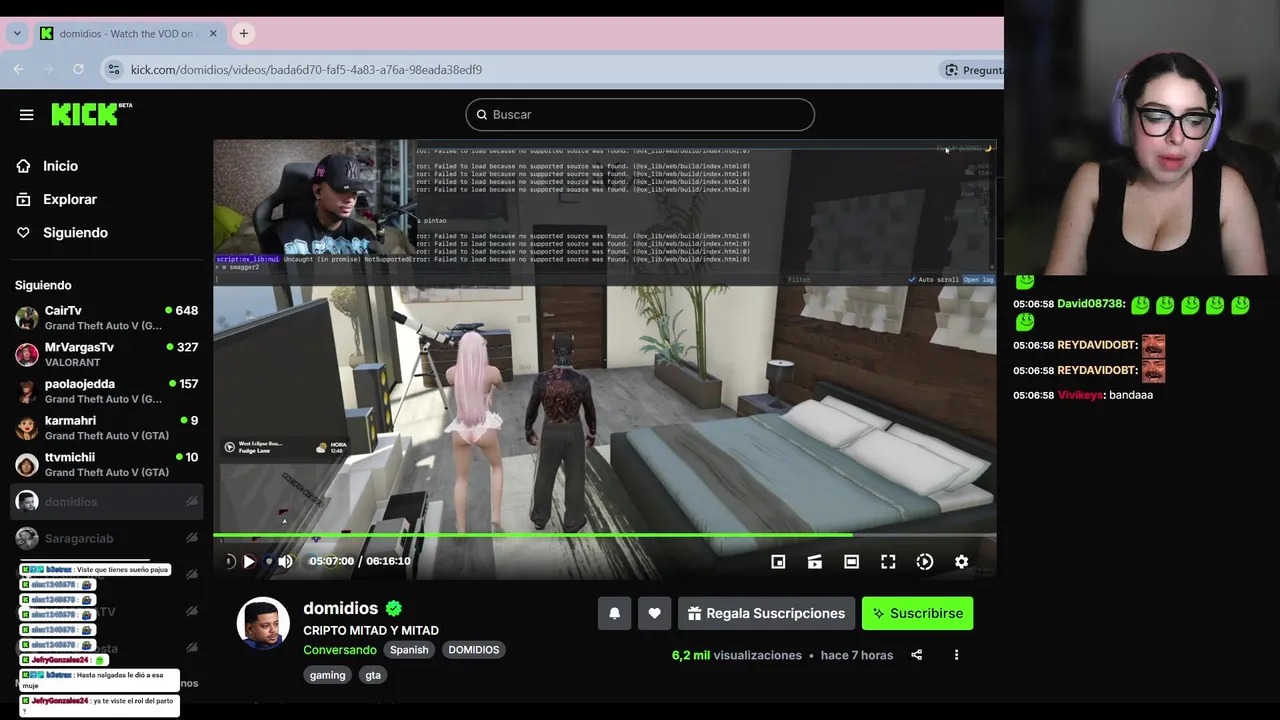This screenshot has height=720, width=1280.
Task: Open the Conversando category link
Action: pyautogui.click(x=340, y=650)
